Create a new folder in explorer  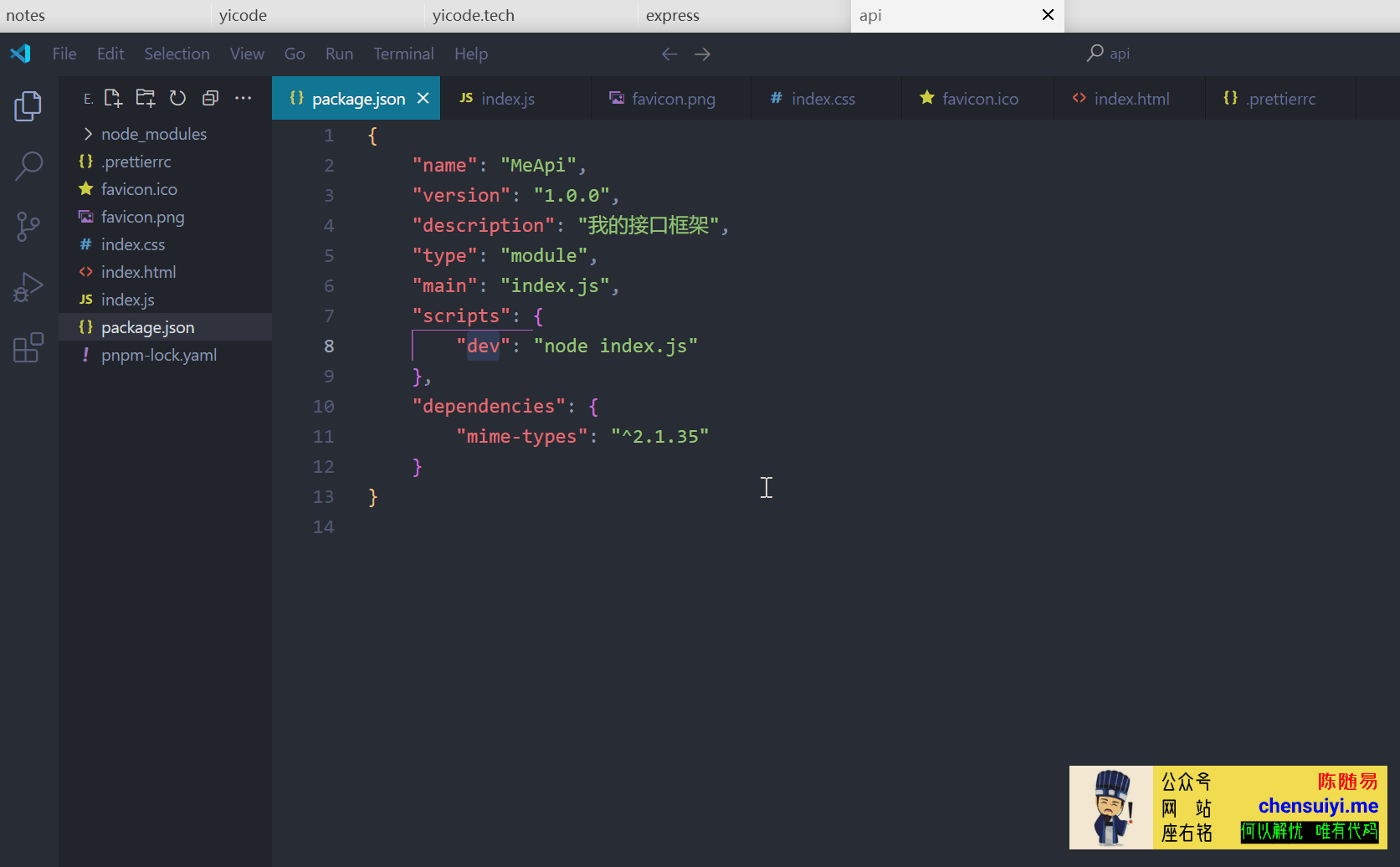click(146, 98)
